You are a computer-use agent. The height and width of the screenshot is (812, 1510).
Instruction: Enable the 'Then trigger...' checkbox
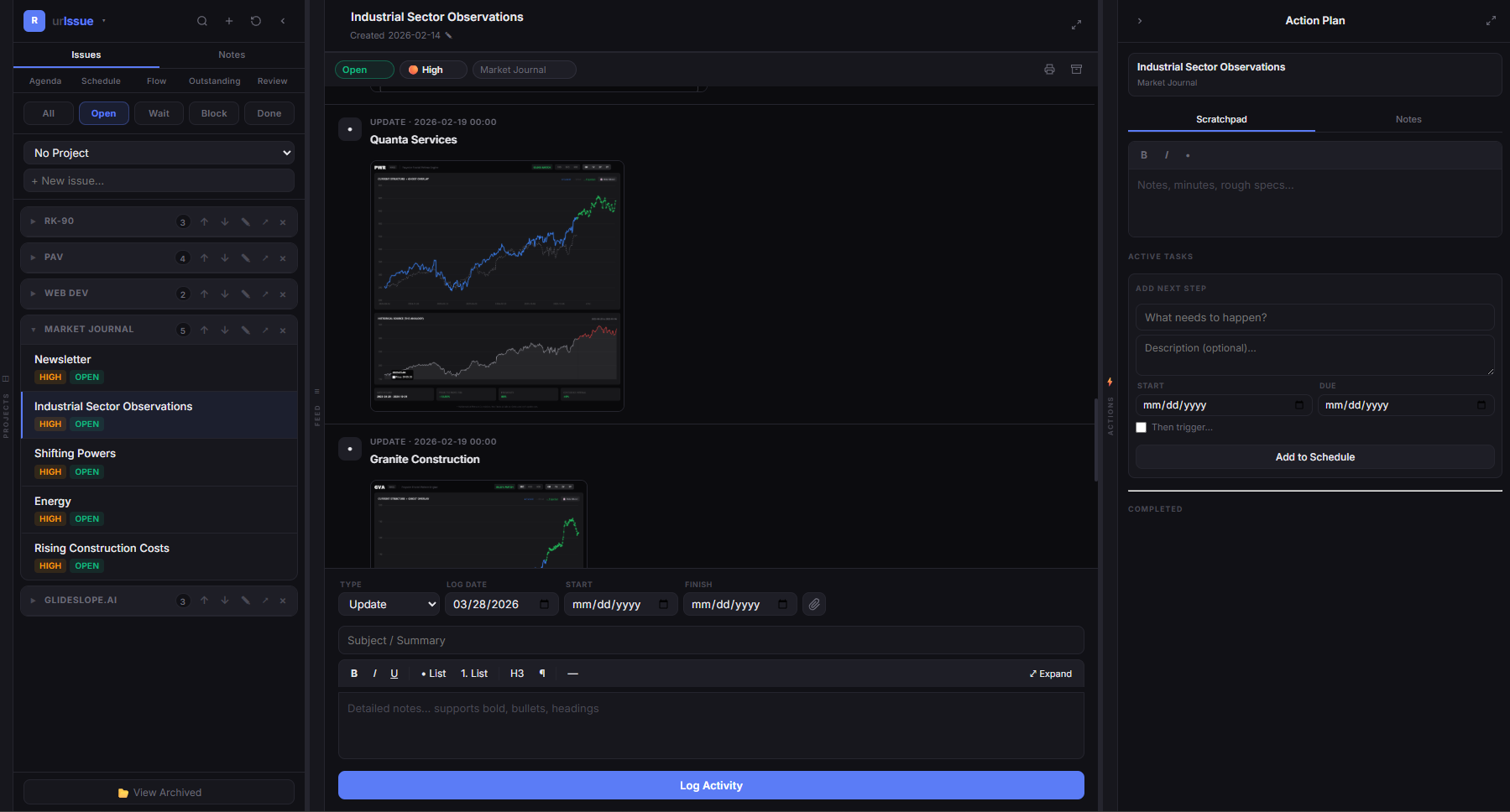point(1141,428)
